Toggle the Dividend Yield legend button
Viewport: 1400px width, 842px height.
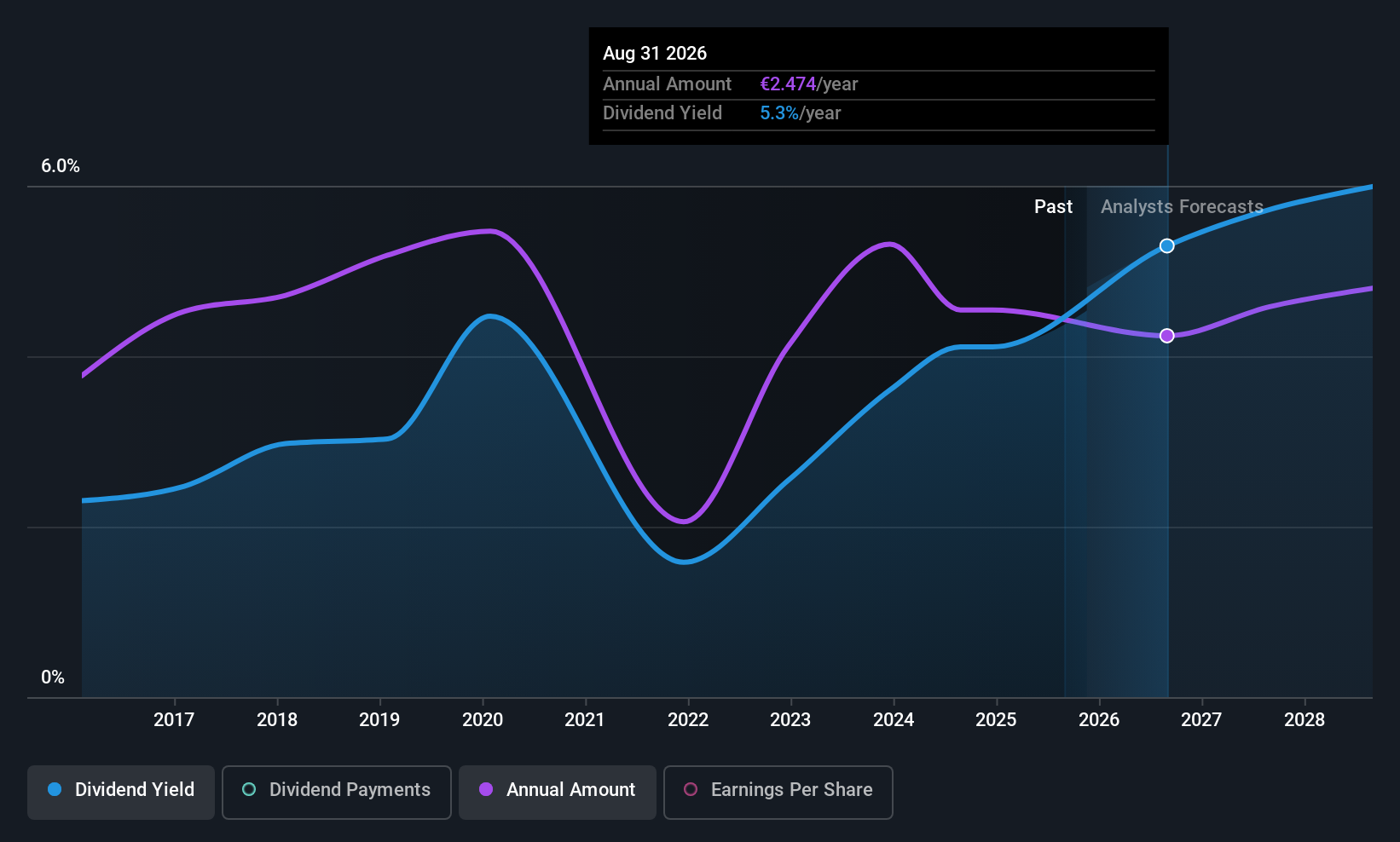point(121,792)
